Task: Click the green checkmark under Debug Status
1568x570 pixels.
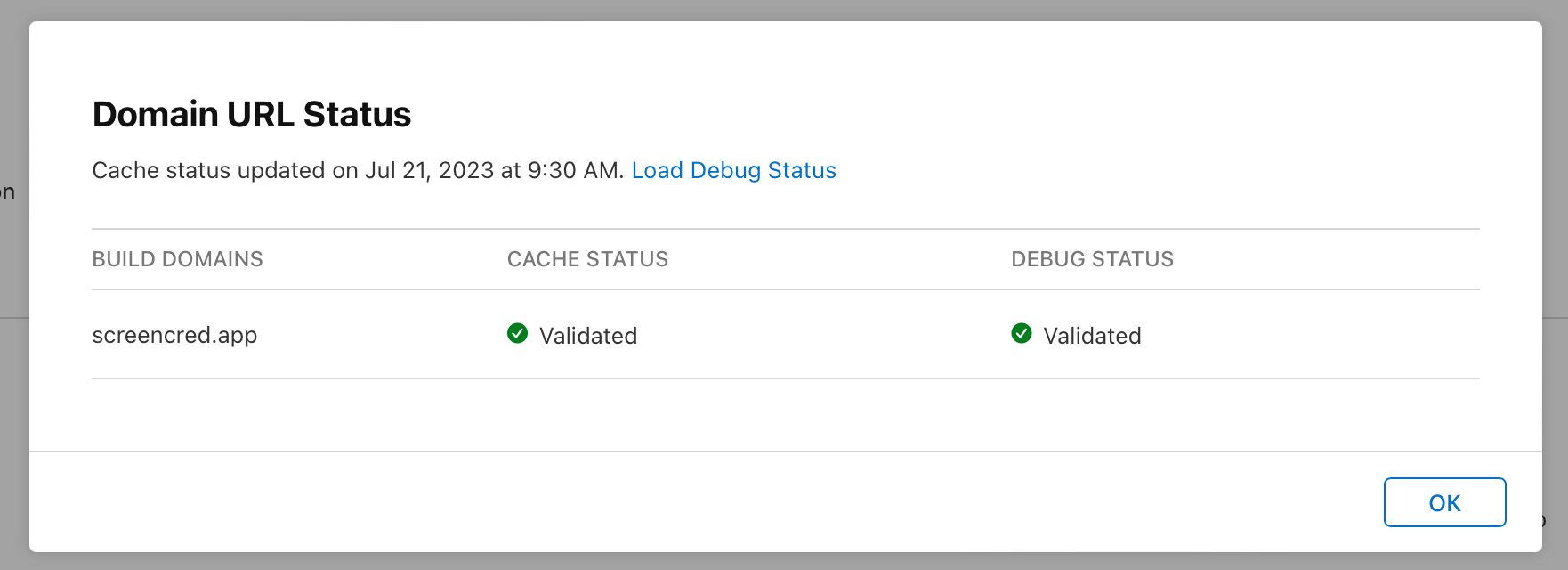Action: [x=1022, y=334]
